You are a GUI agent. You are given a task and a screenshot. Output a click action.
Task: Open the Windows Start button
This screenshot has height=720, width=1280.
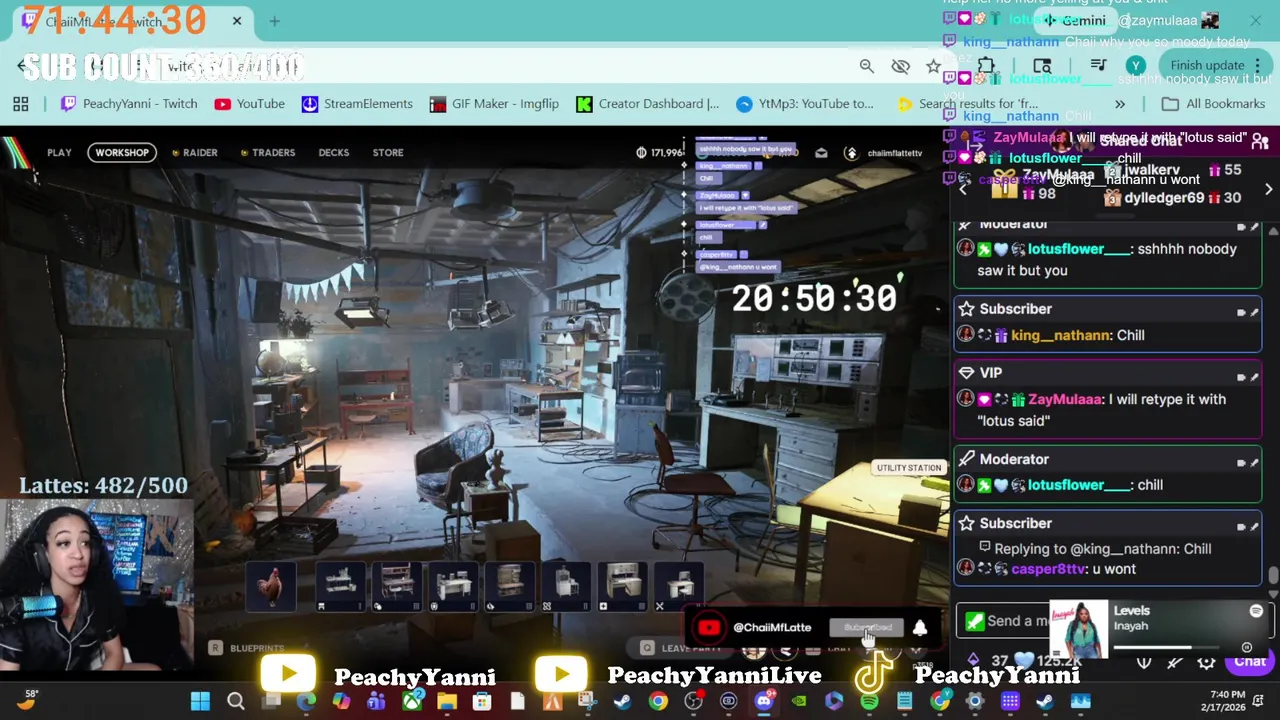click(x=200, y=701)
